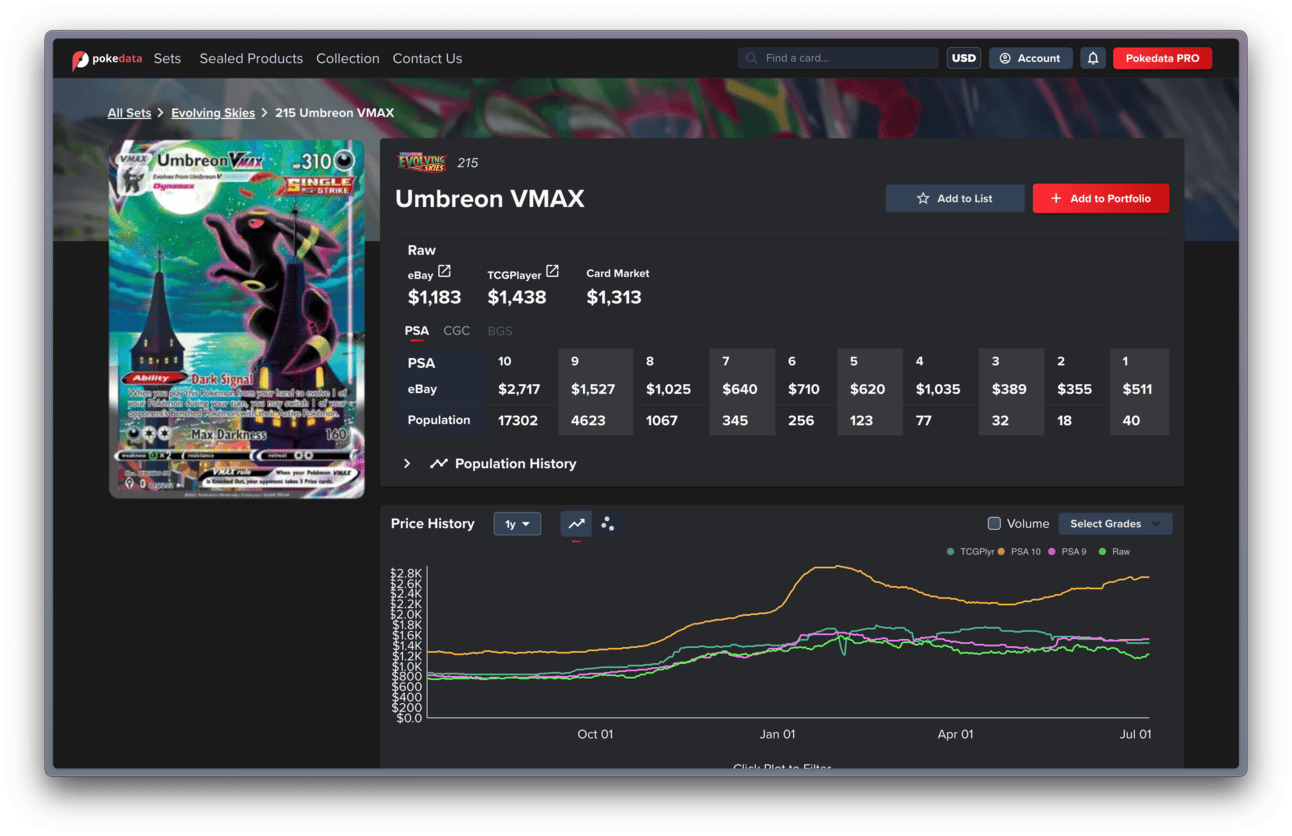This screenshot has width=1292, height=836.
Task: Click the population value 123
Action: click(863, 421)
